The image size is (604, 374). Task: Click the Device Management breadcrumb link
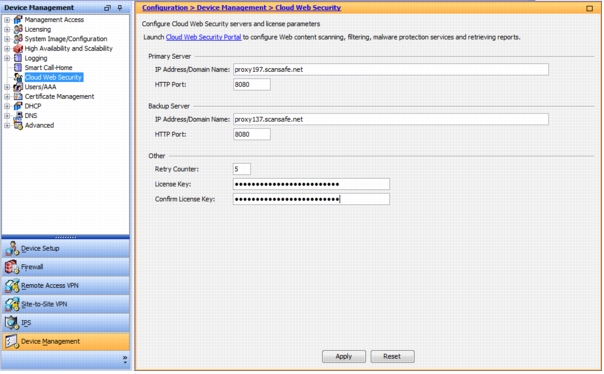(x=232, y=8)
